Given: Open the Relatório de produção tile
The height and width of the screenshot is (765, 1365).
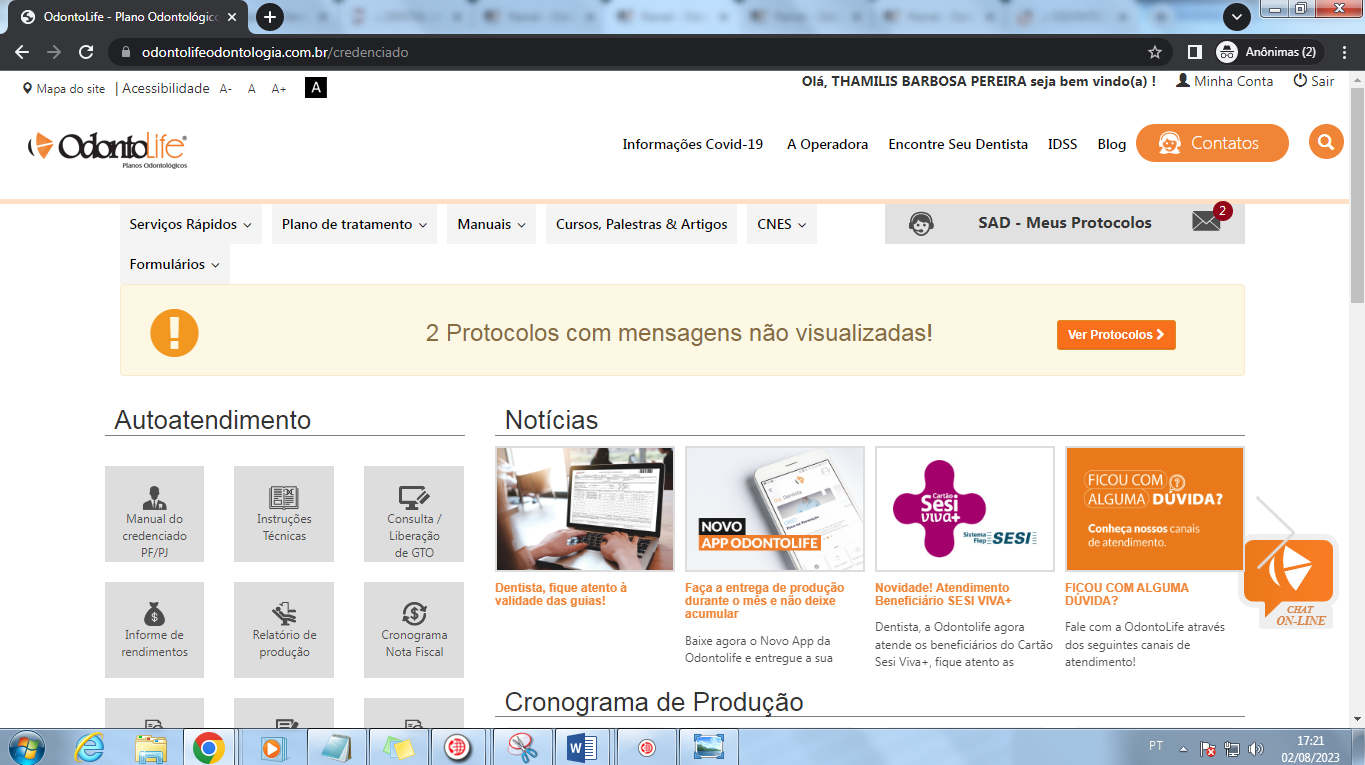Looking at the screenshot, I should pos(284,630).
